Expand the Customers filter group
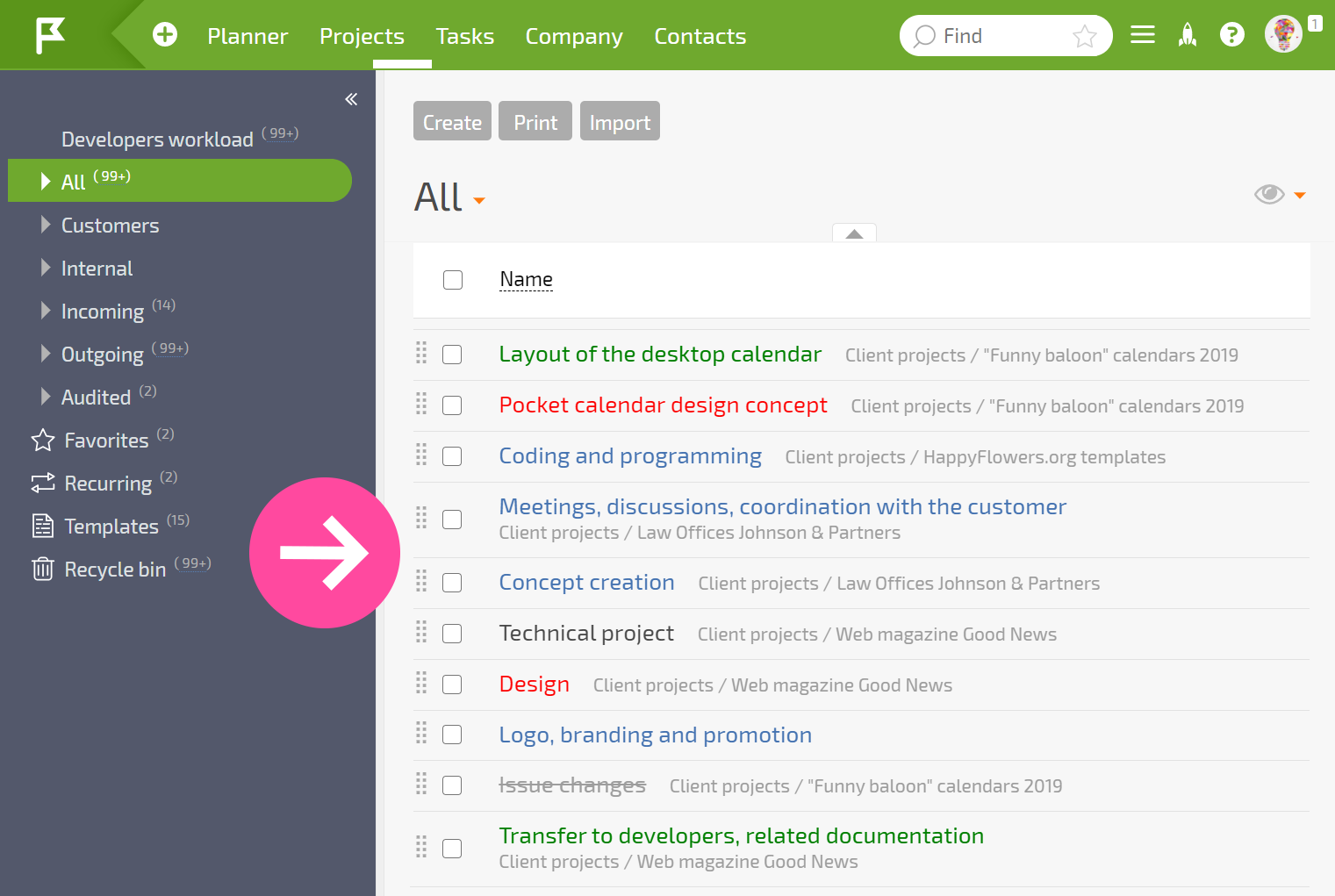 [46, 225]
